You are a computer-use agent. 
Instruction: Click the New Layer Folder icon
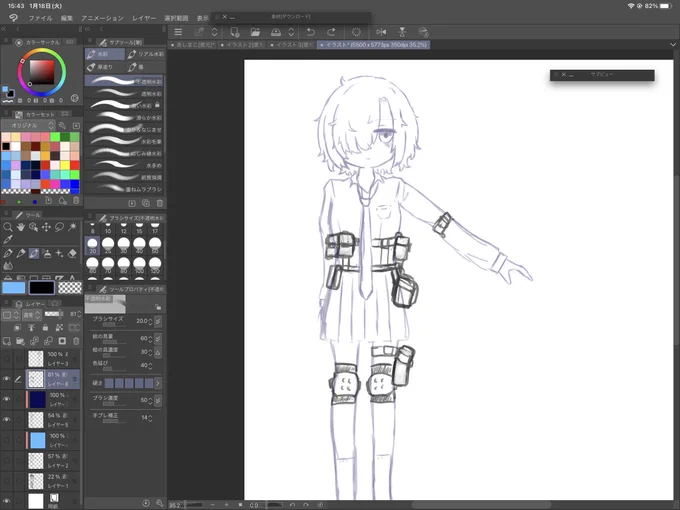coord(20,341)
